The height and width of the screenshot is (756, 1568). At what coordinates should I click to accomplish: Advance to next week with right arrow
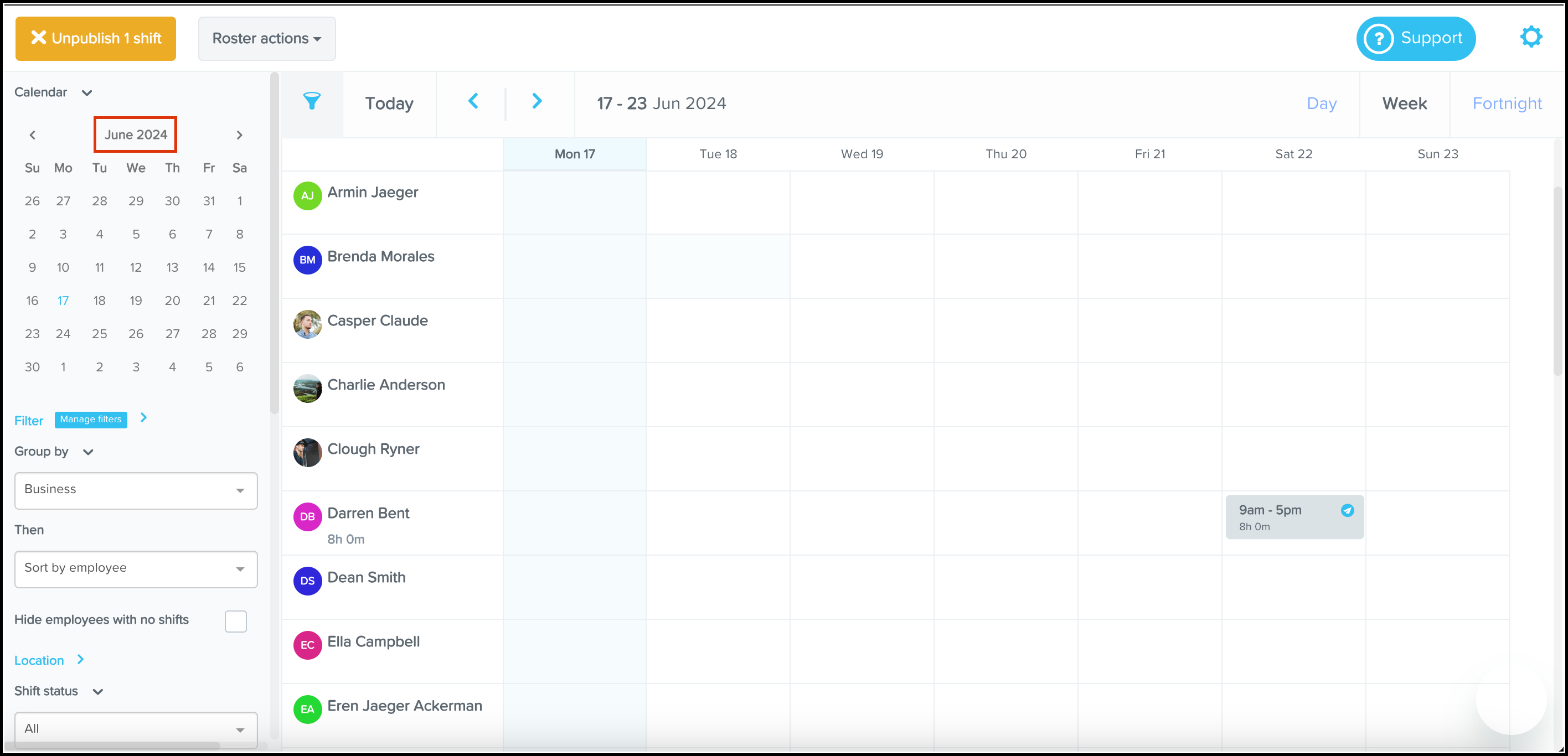click(x=537, y=102)
